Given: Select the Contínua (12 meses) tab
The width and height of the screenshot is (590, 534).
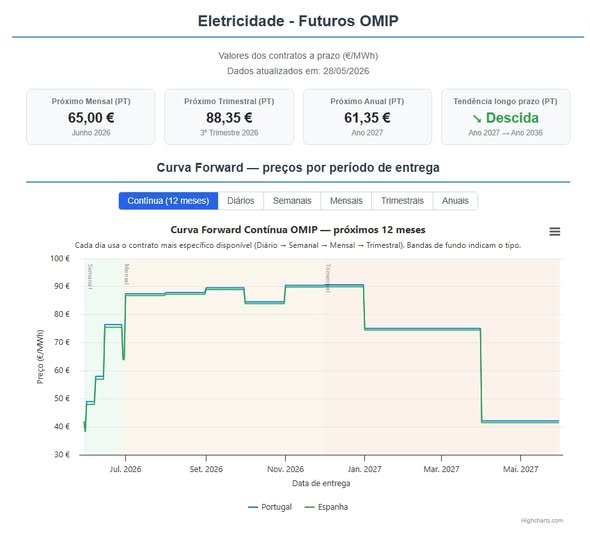Looking at the screenshot, I should [x=168, y=201].
